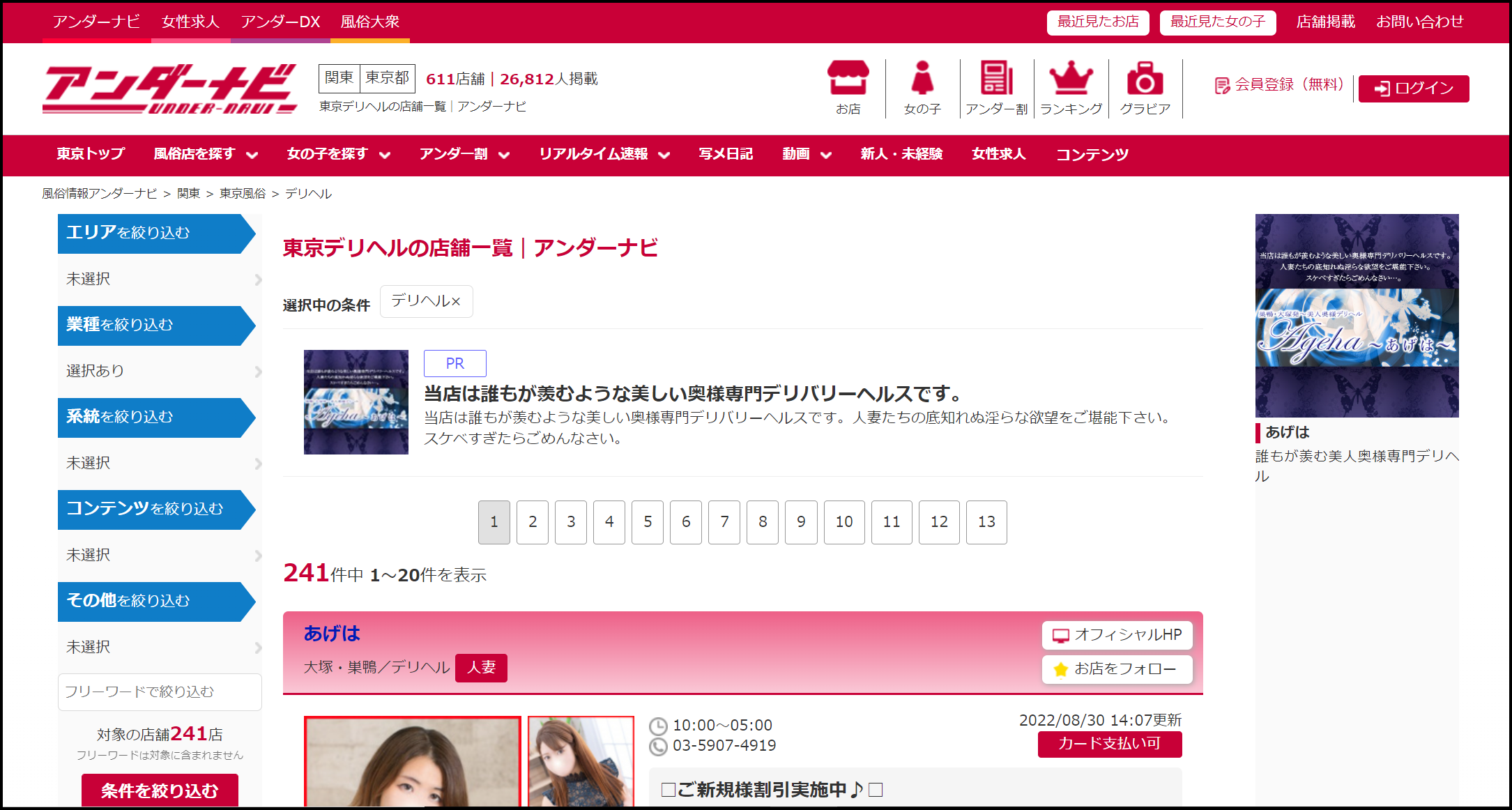
Task: Open 店舗掲載 link
Action: [1326, 22]
